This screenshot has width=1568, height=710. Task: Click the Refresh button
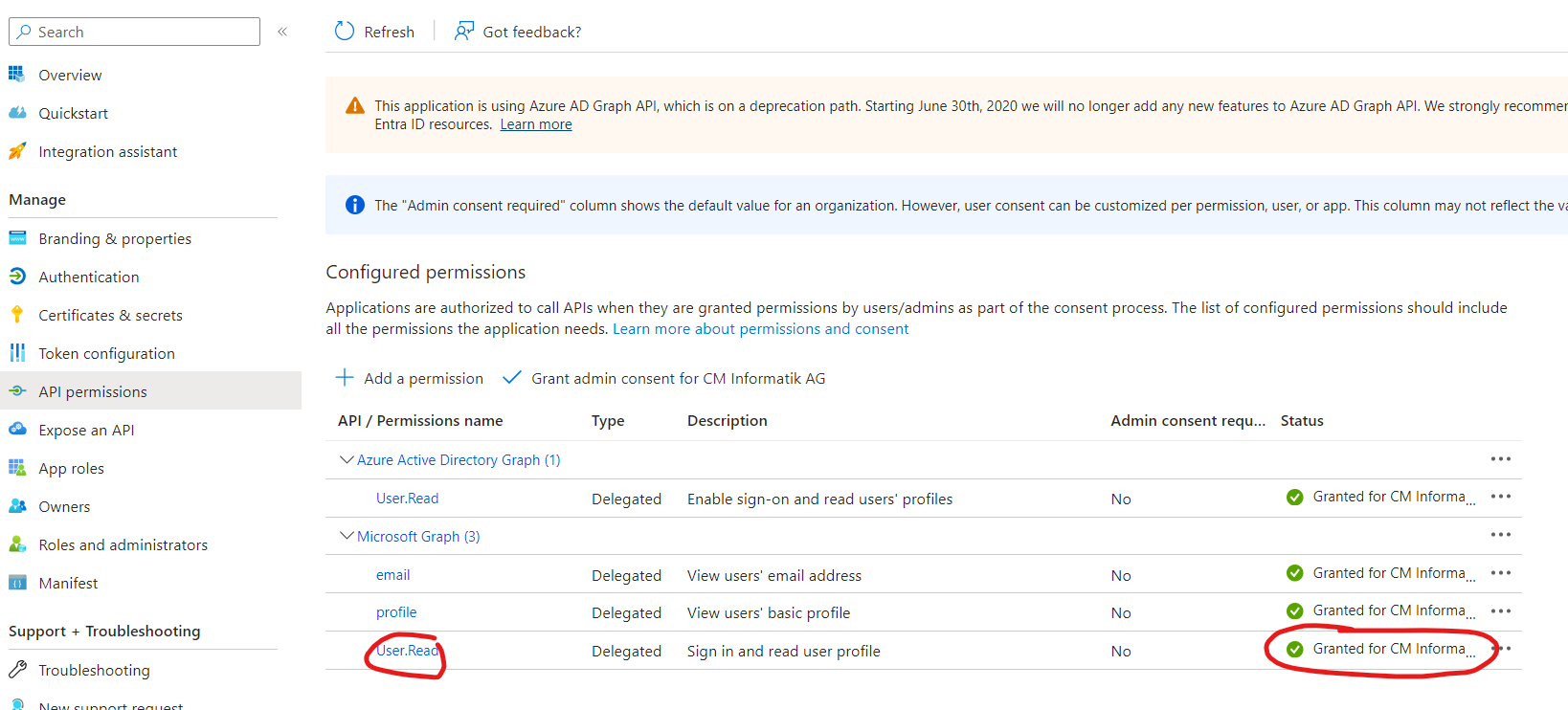(375, 32)
